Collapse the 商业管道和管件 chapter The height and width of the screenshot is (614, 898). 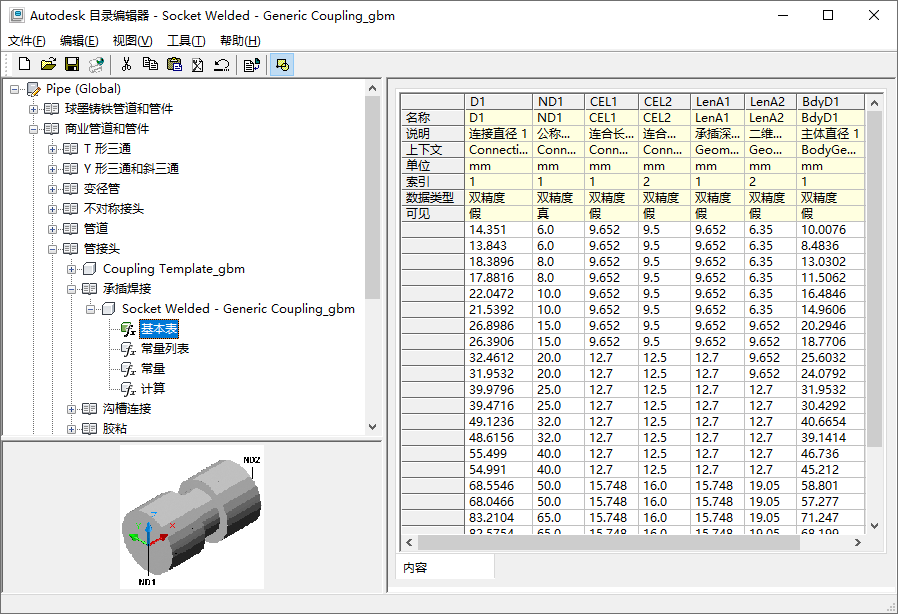click(x=33, y=129)
